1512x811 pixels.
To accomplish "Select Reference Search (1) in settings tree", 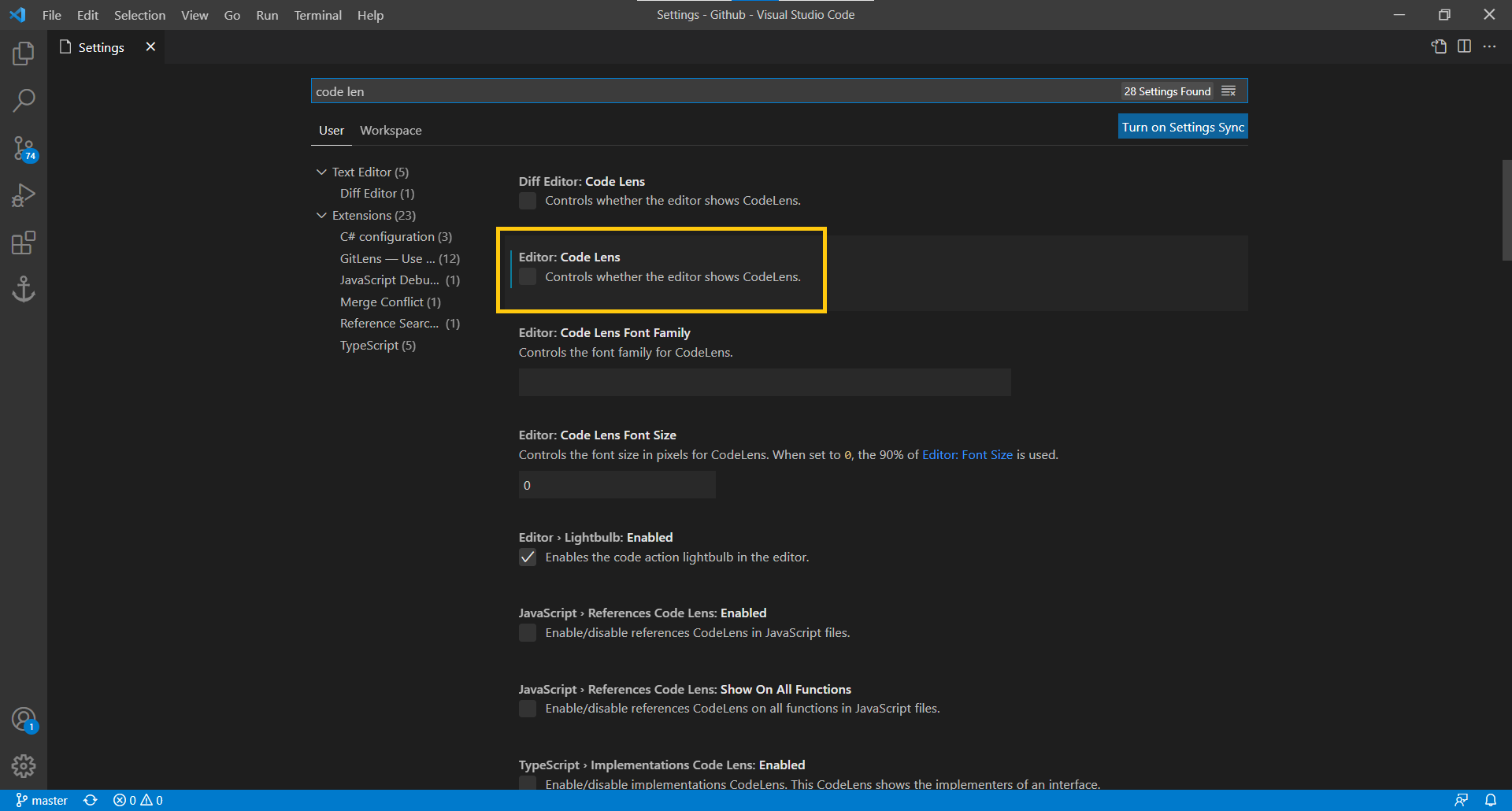I will (400, 323).
